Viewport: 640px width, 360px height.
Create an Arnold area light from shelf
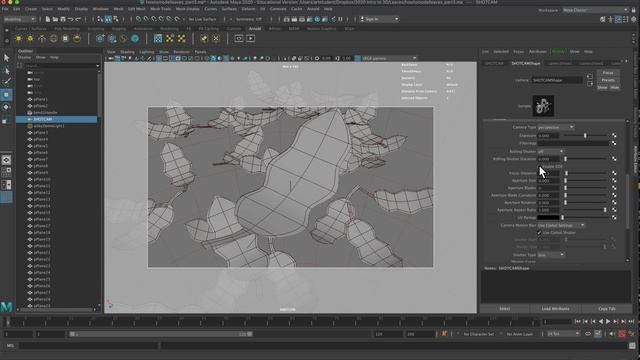click(18, 38)
